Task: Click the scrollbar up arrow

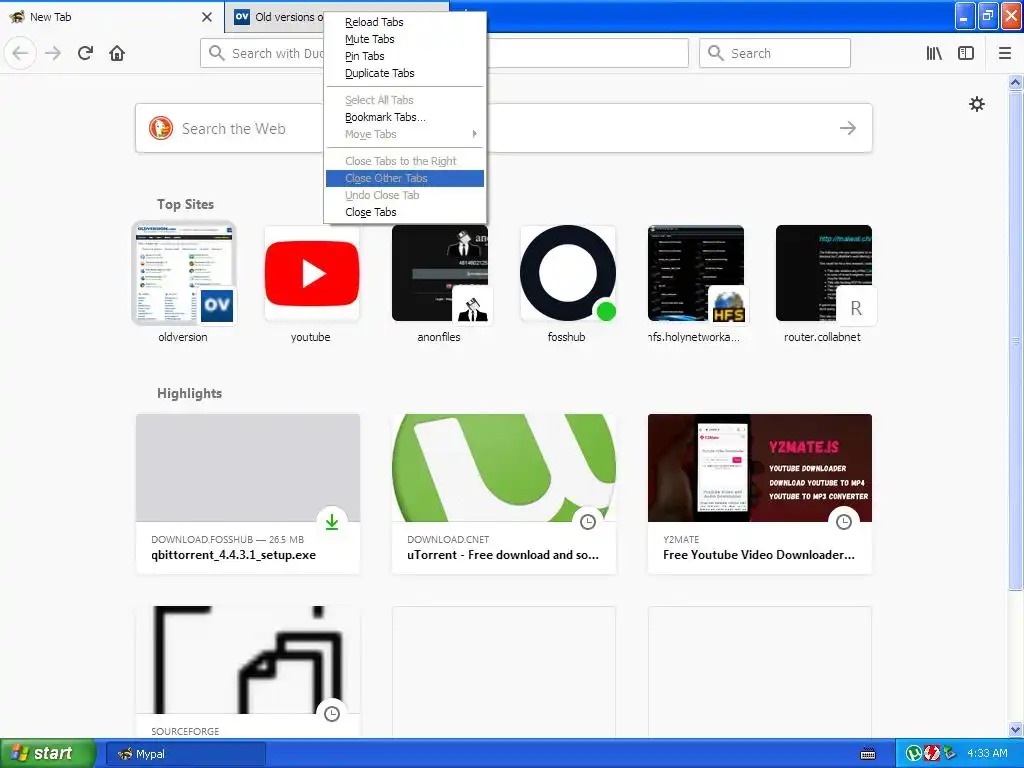Action: pyautogui.click(x=1016, y=82)
